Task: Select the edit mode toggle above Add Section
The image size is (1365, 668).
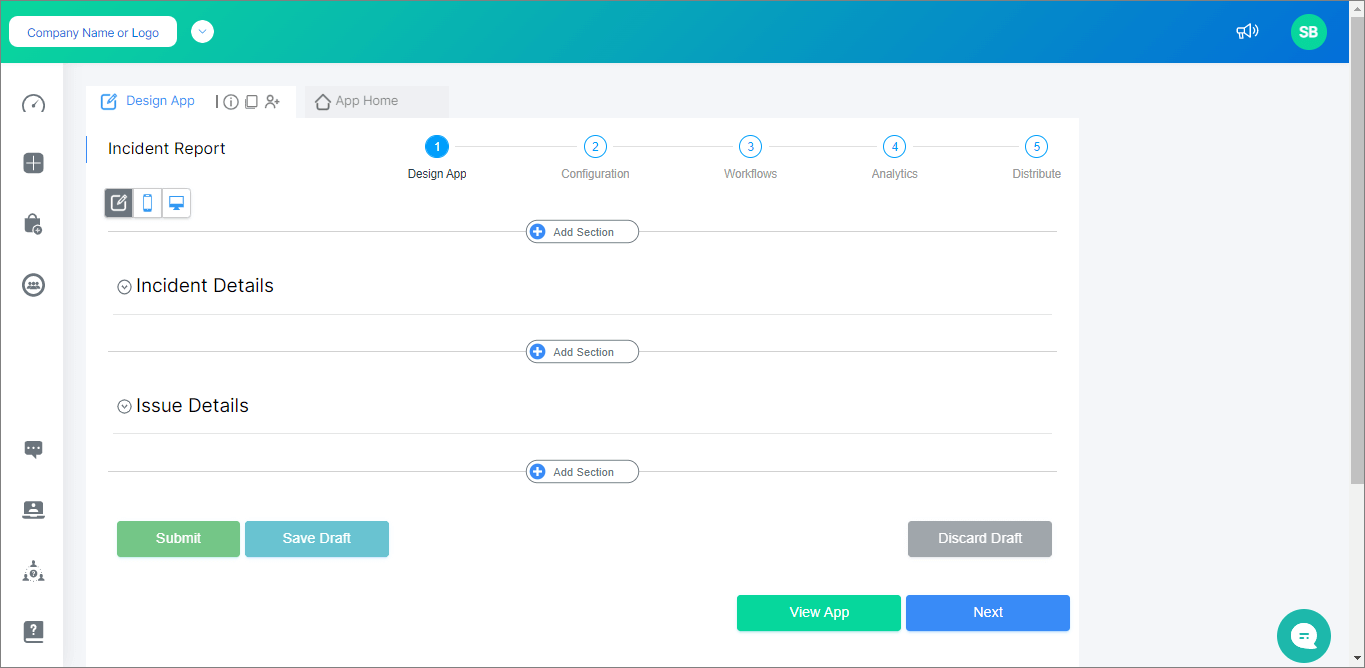Action: pos(118,202)
